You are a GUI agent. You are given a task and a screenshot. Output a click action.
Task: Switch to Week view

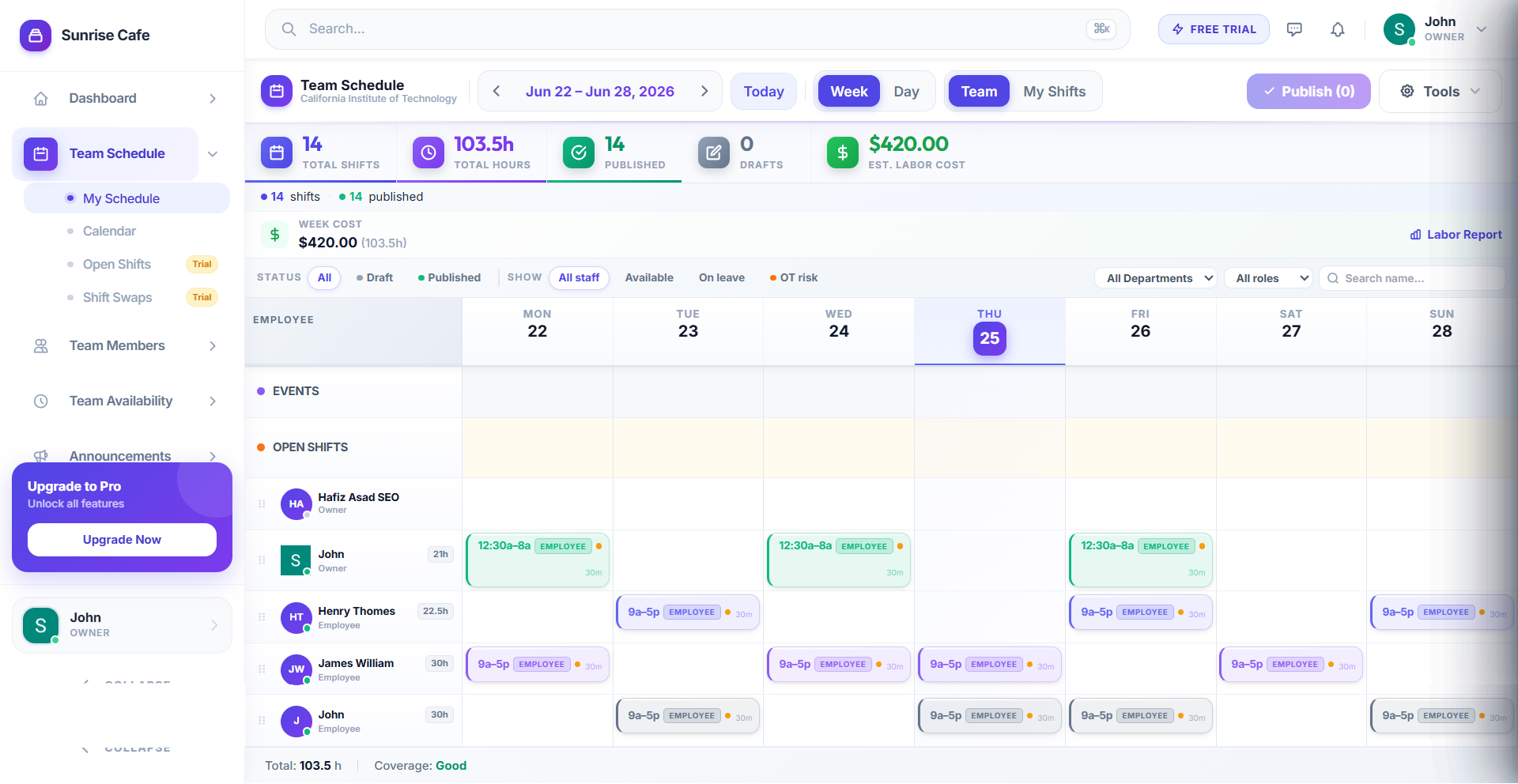tap(849, 92)
